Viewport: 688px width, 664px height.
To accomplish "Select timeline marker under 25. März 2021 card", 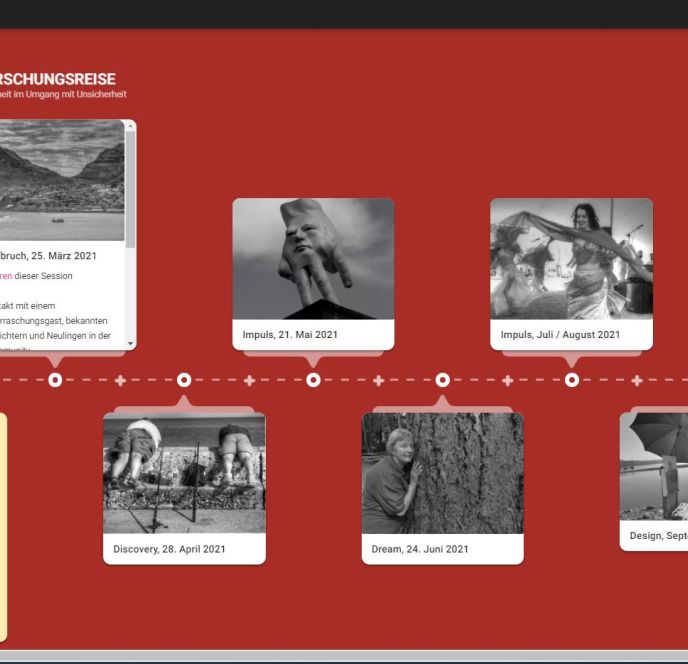I will tap(55, 380).
